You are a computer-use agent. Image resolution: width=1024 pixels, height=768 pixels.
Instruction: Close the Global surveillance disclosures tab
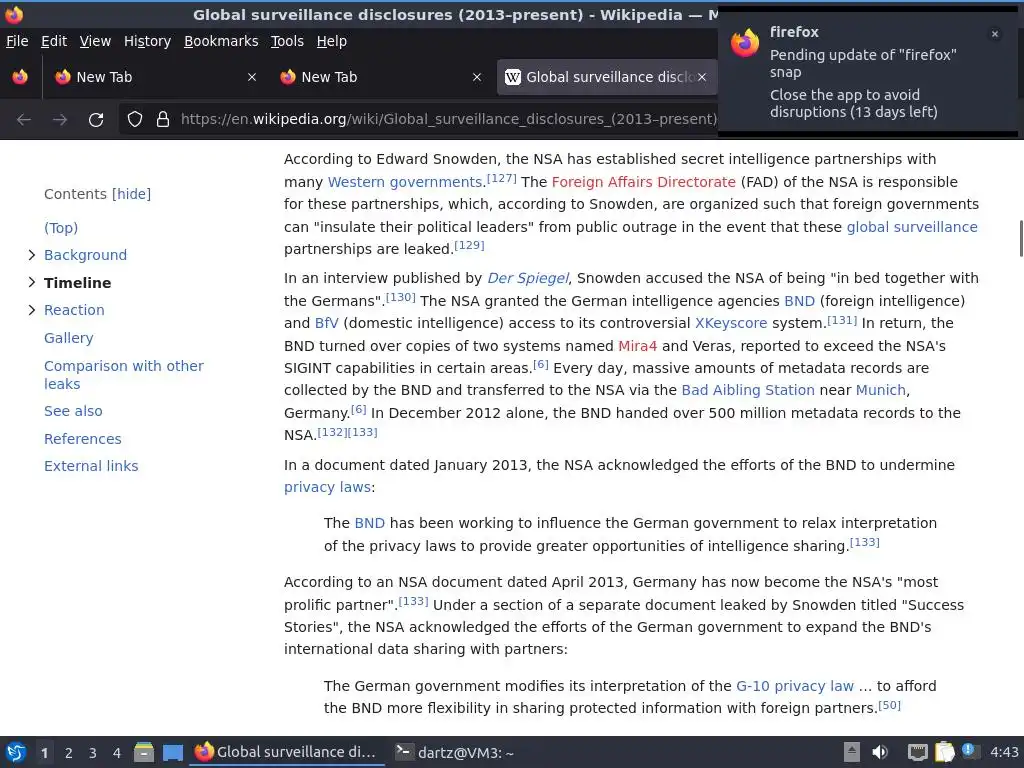[702, 77]
